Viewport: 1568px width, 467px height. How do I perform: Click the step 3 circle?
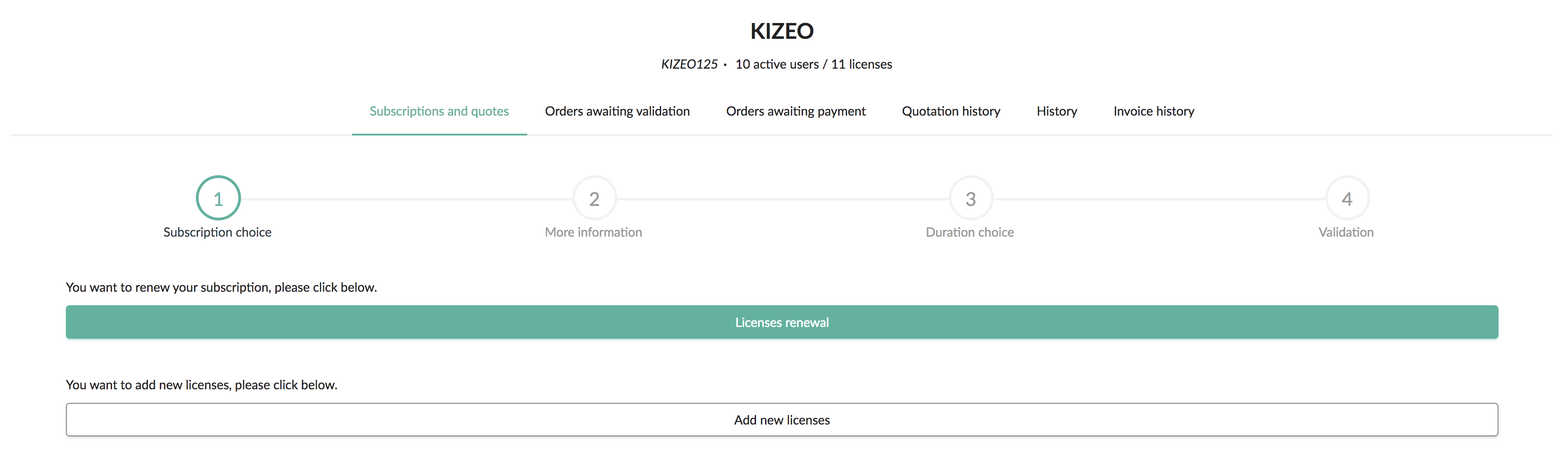[x=970, y=198]
